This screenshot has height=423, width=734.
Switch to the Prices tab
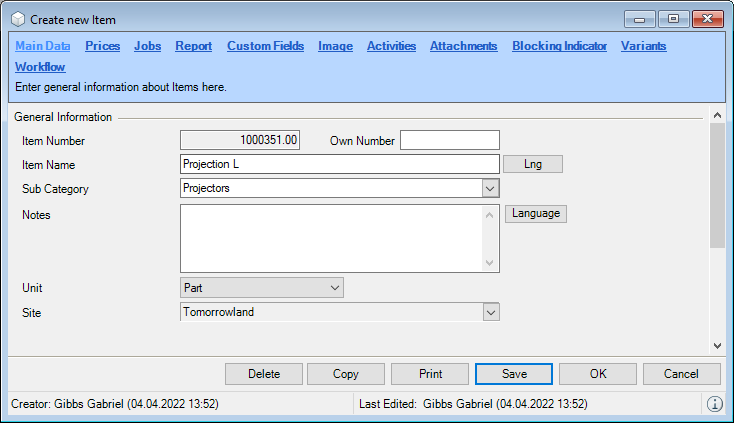[103, 46]
